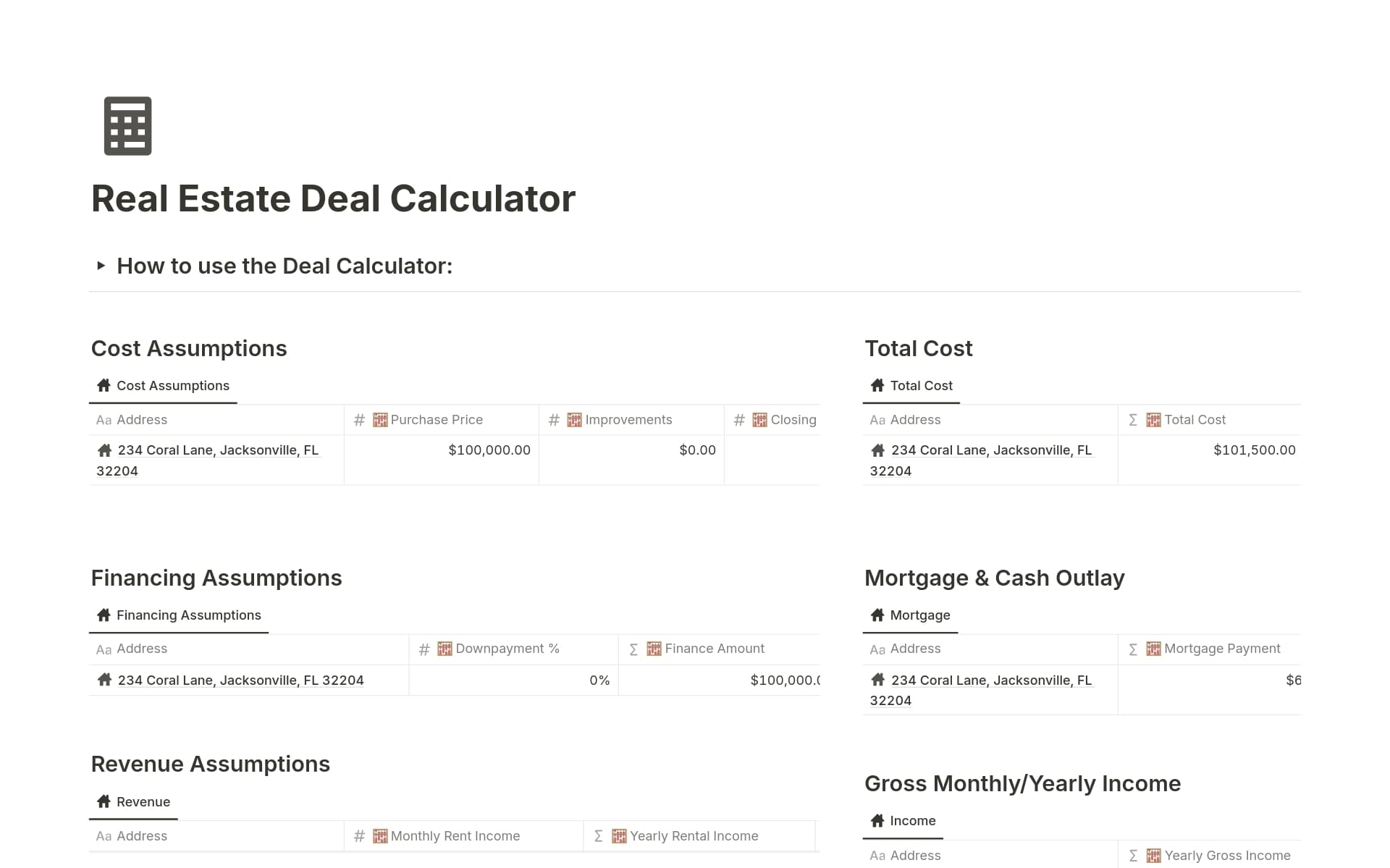
Task: Click the # icon on Improvements column
Action: pos(554,419)
